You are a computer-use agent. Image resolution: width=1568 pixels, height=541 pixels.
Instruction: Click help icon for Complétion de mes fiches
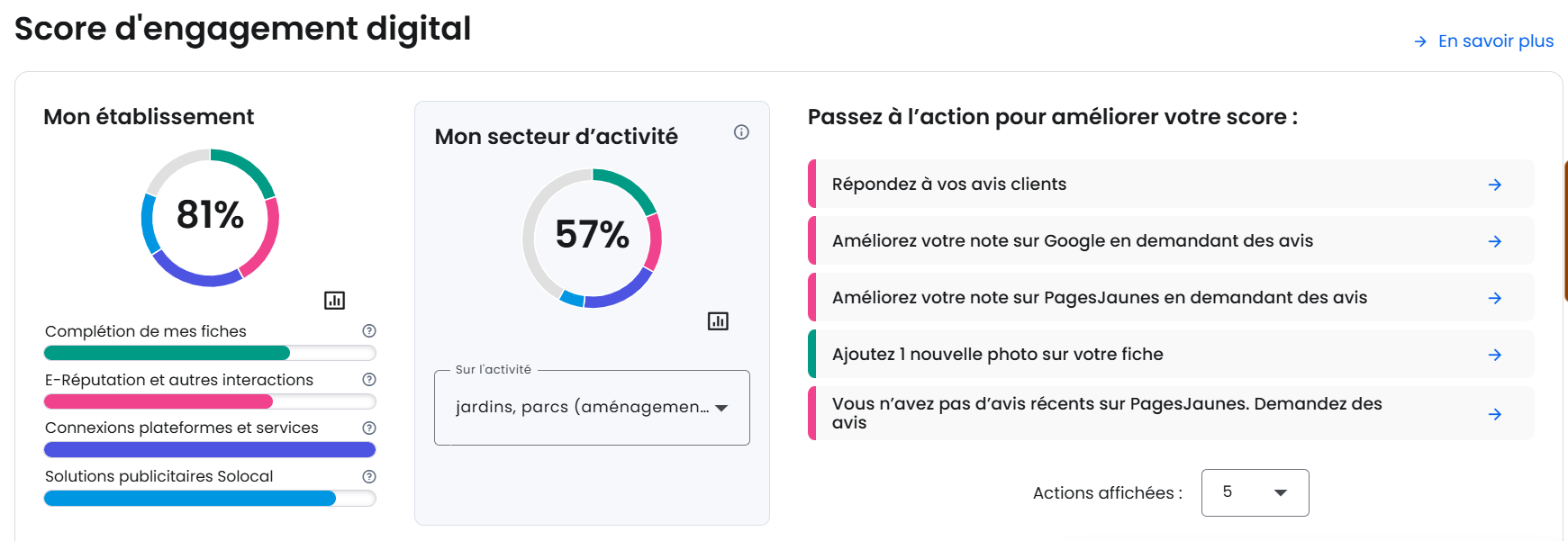point(369,331)
